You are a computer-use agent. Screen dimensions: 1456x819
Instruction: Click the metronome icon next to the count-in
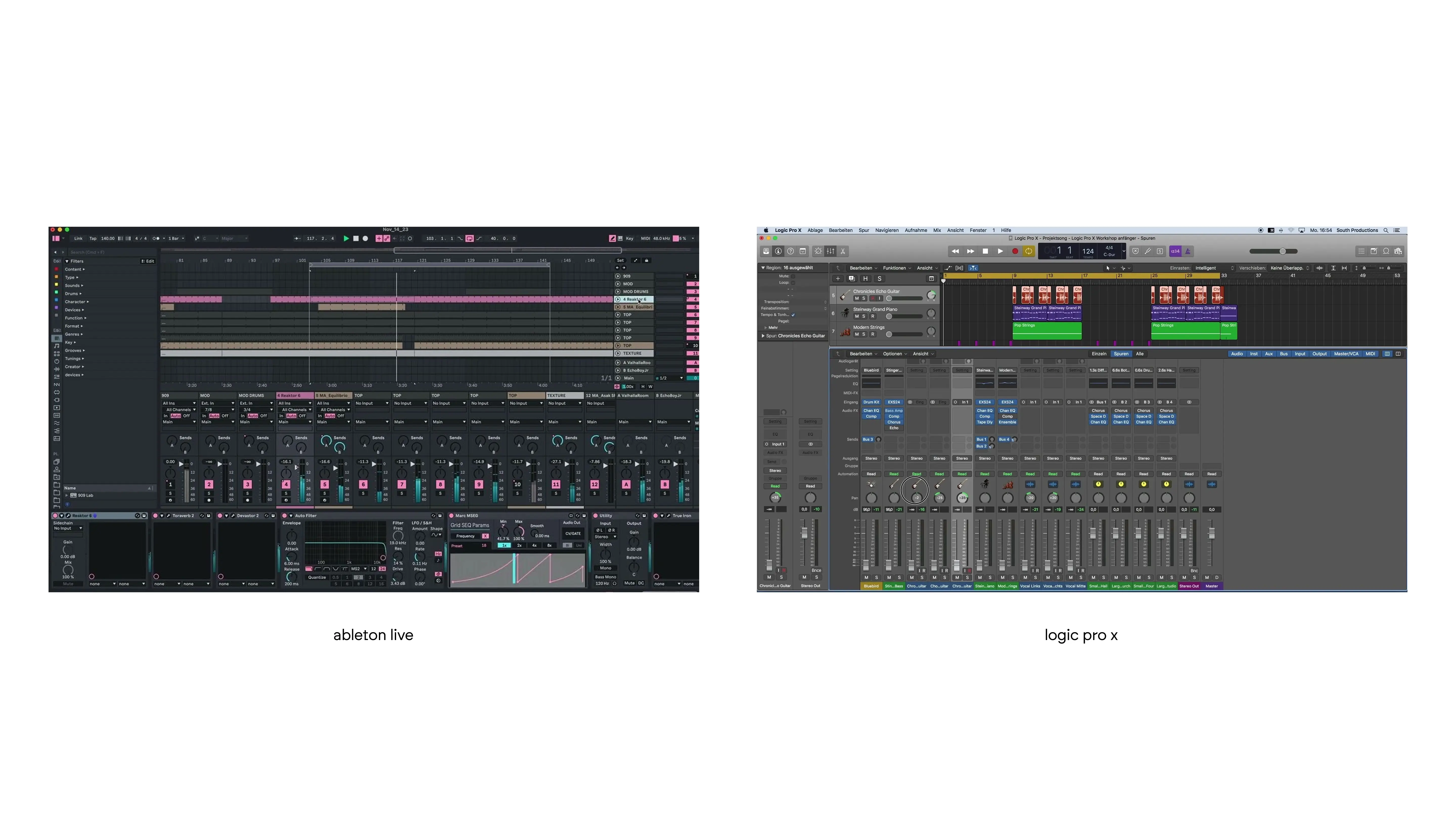[1189, 252]
